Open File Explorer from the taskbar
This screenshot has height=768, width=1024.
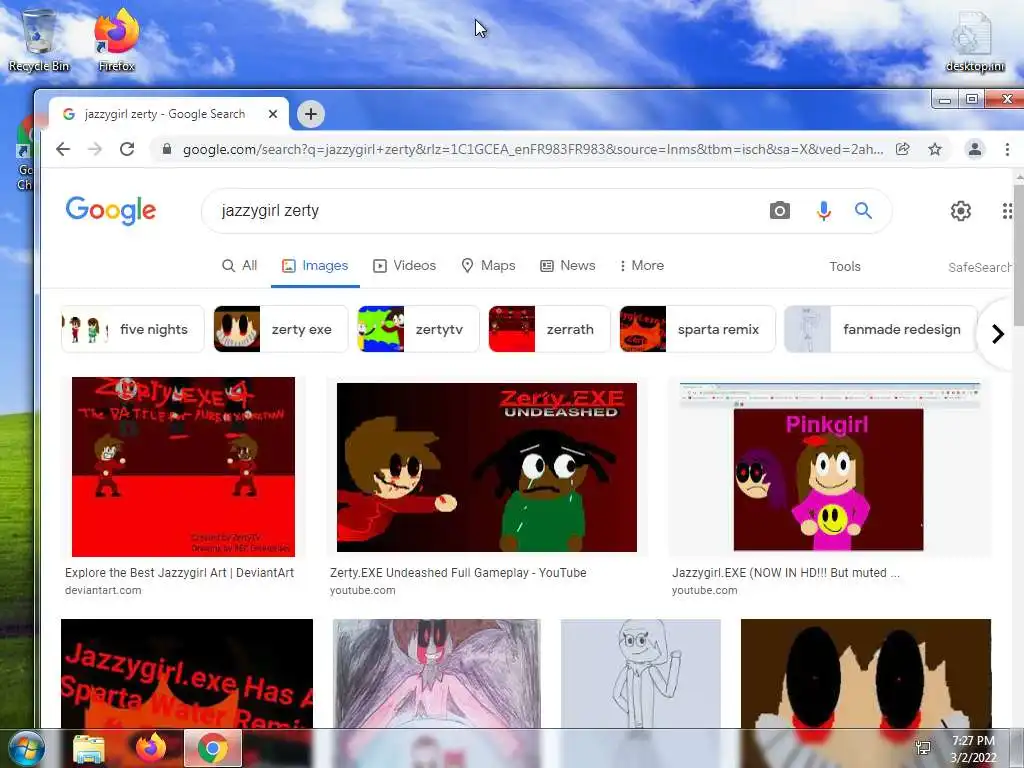coord(89,748)
